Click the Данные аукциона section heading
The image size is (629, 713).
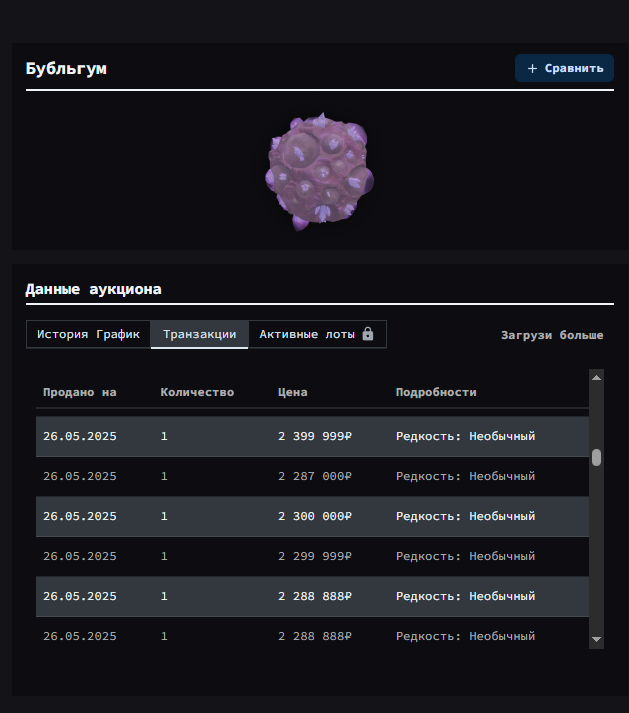[x=93, y=289]
